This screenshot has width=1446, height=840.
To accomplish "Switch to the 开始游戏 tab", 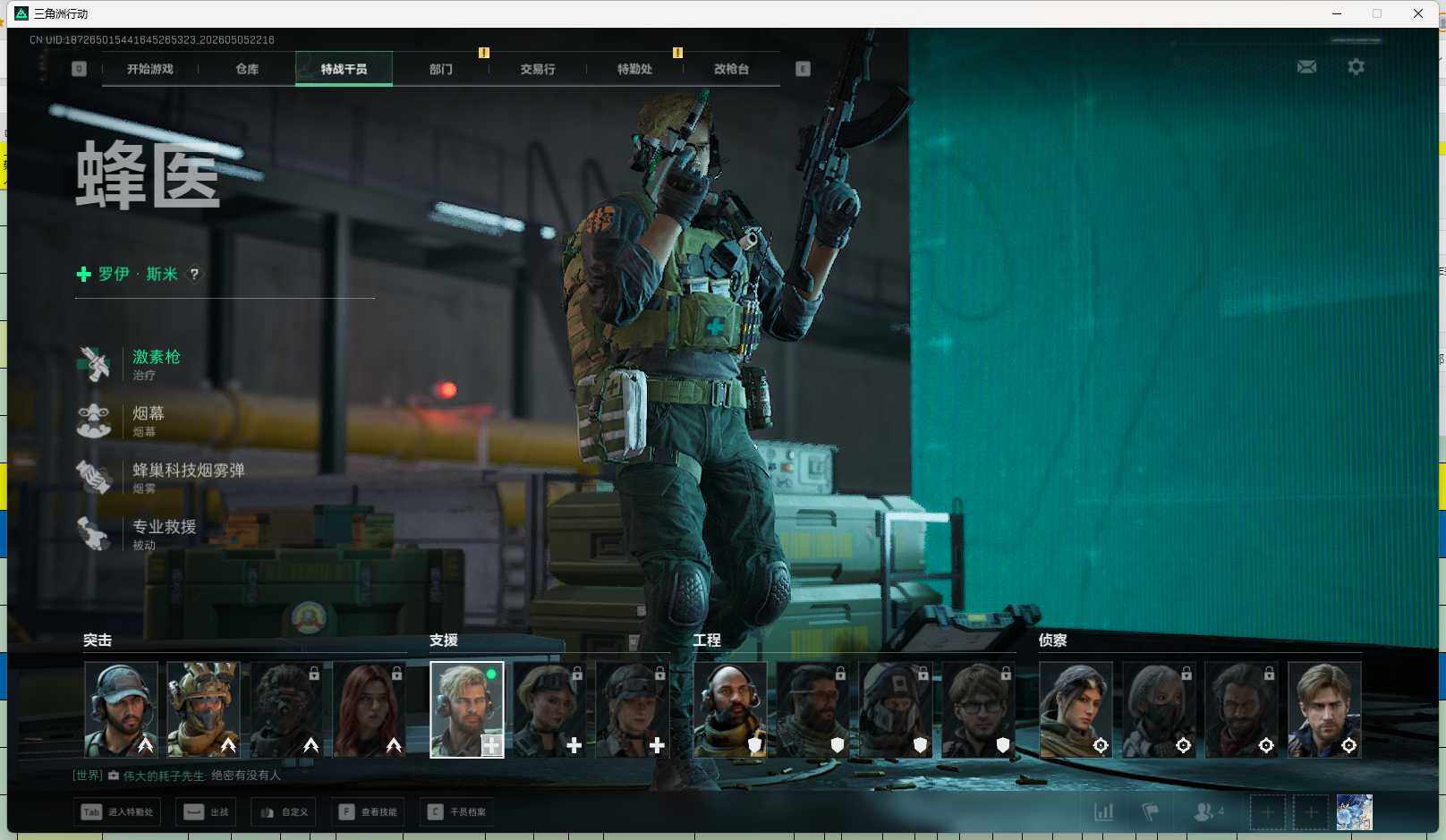I will pos(150,69).
